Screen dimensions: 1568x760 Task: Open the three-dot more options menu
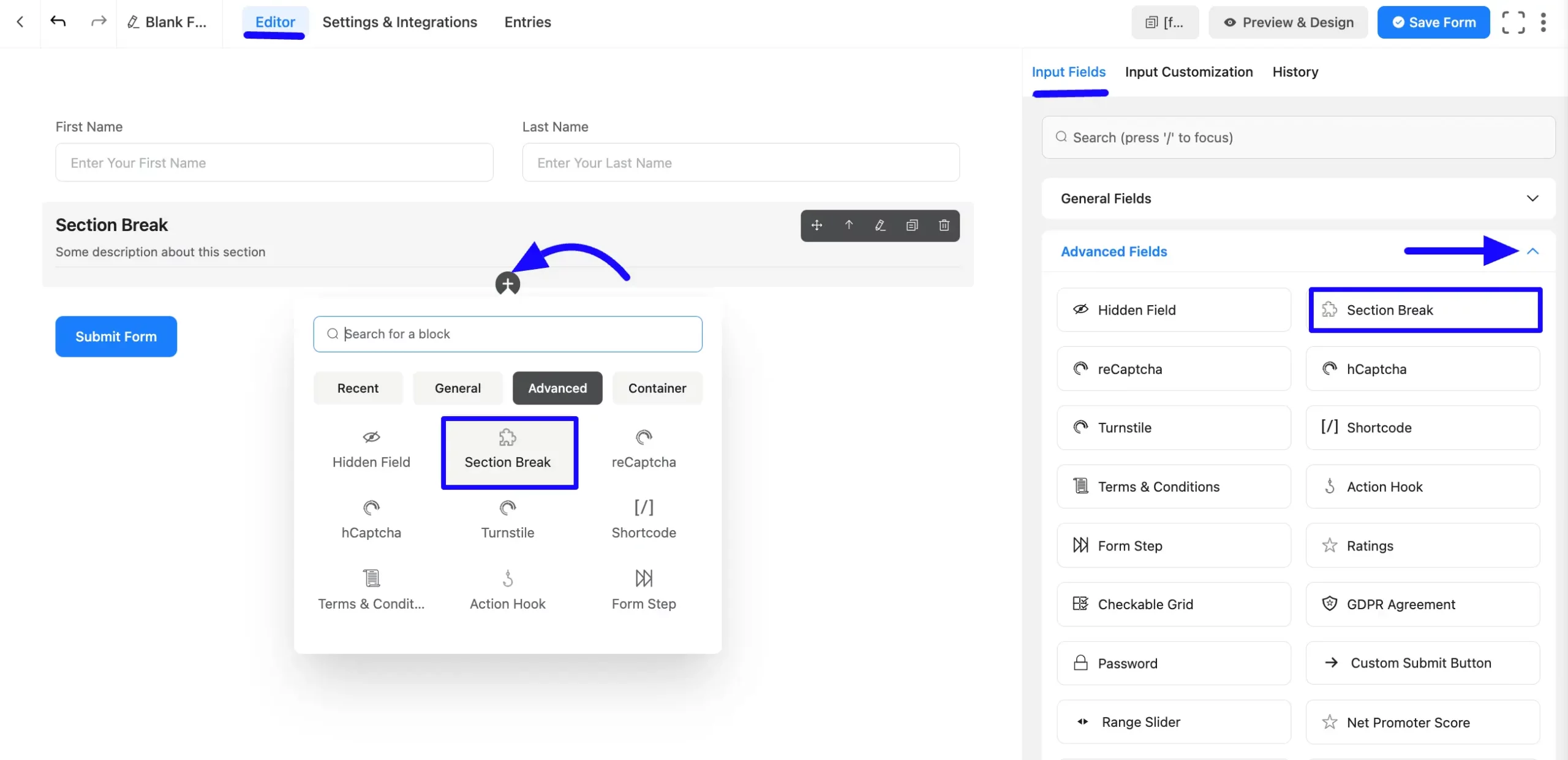click(1543, 23)
